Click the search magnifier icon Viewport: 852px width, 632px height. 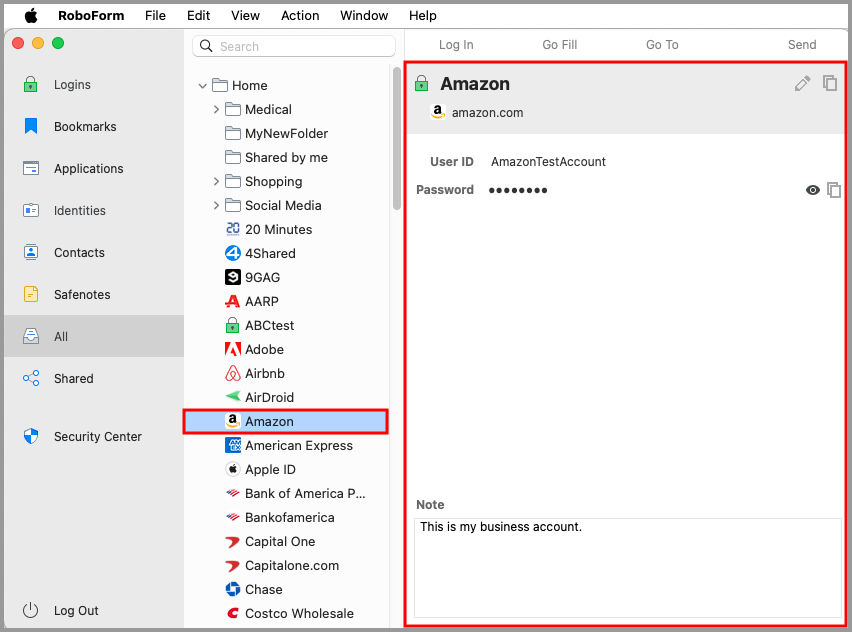[x=206, y=46]
